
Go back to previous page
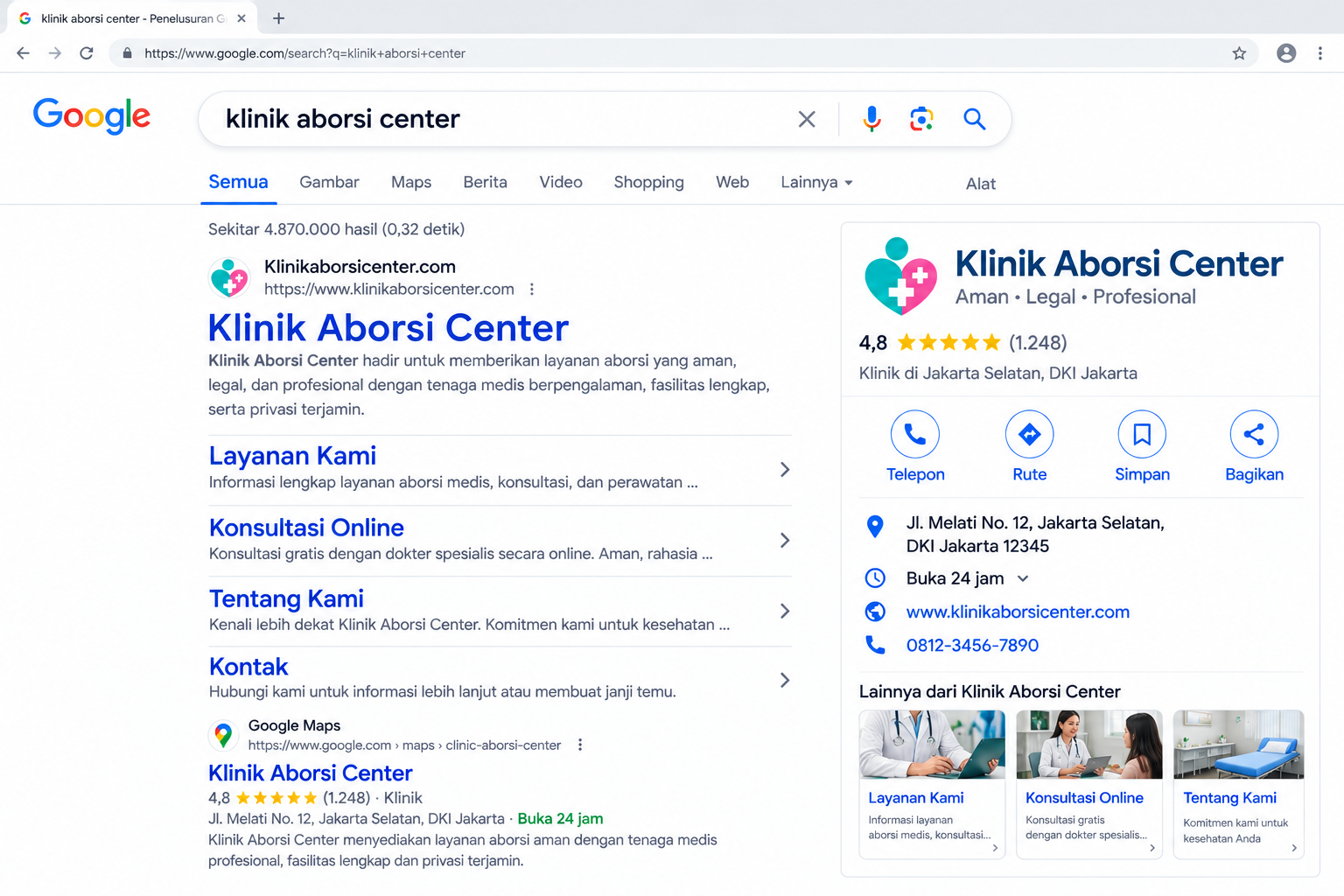pyautogui.click(x=23, y=53)
